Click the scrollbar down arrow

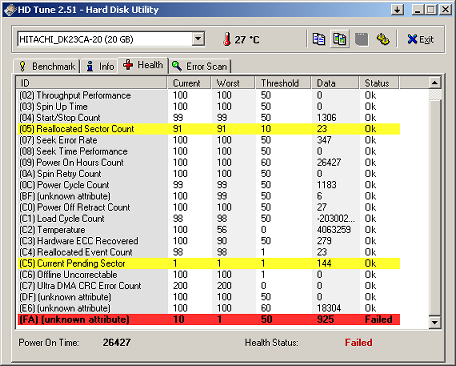pos(435,322)
